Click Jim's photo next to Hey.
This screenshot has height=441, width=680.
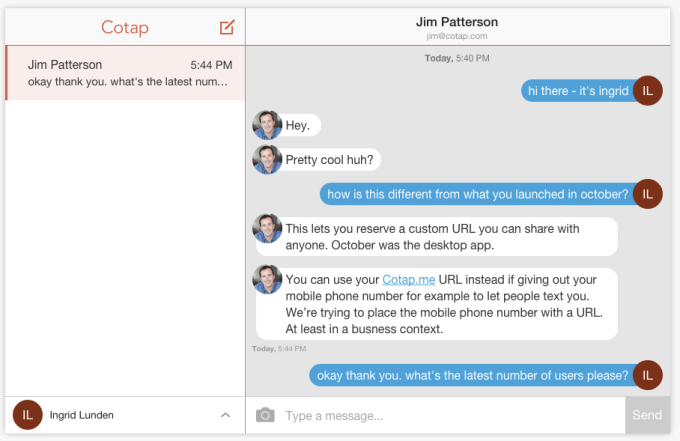point(267,125)
